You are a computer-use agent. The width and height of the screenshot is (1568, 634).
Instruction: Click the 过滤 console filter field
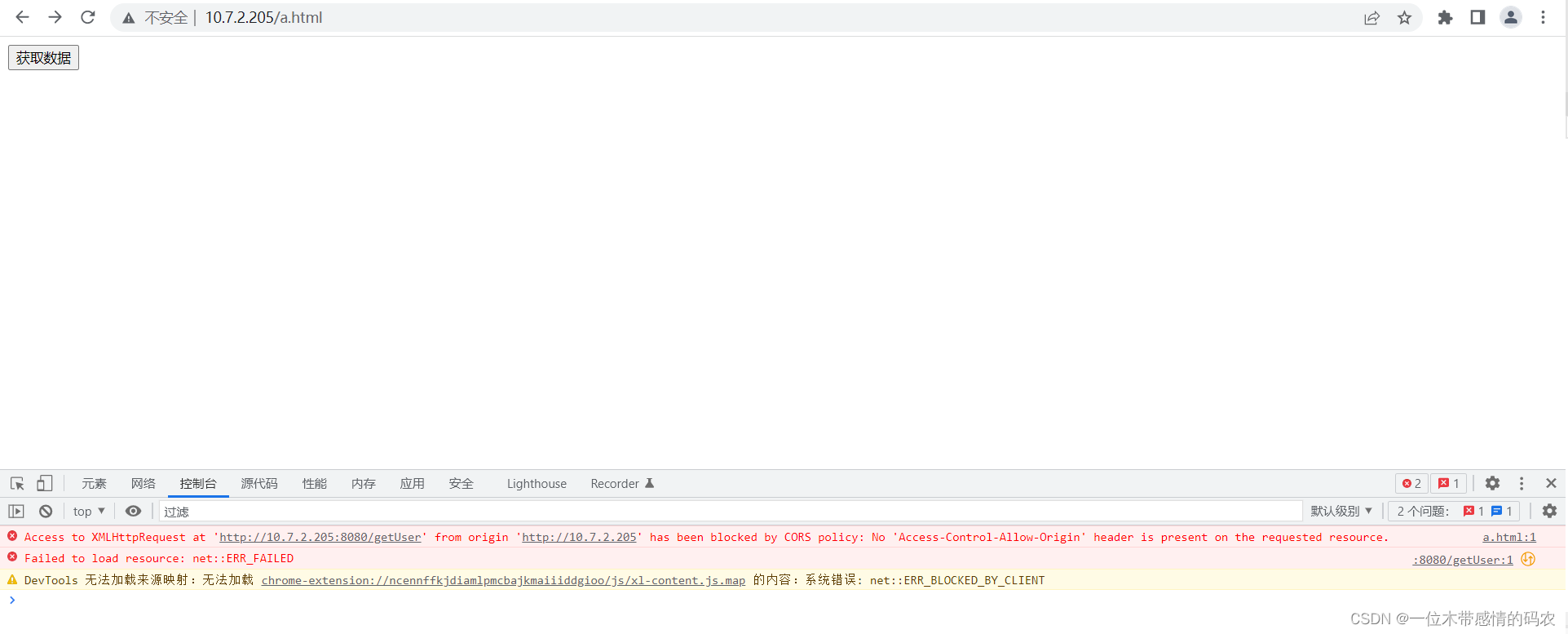(x=726, y=512)
